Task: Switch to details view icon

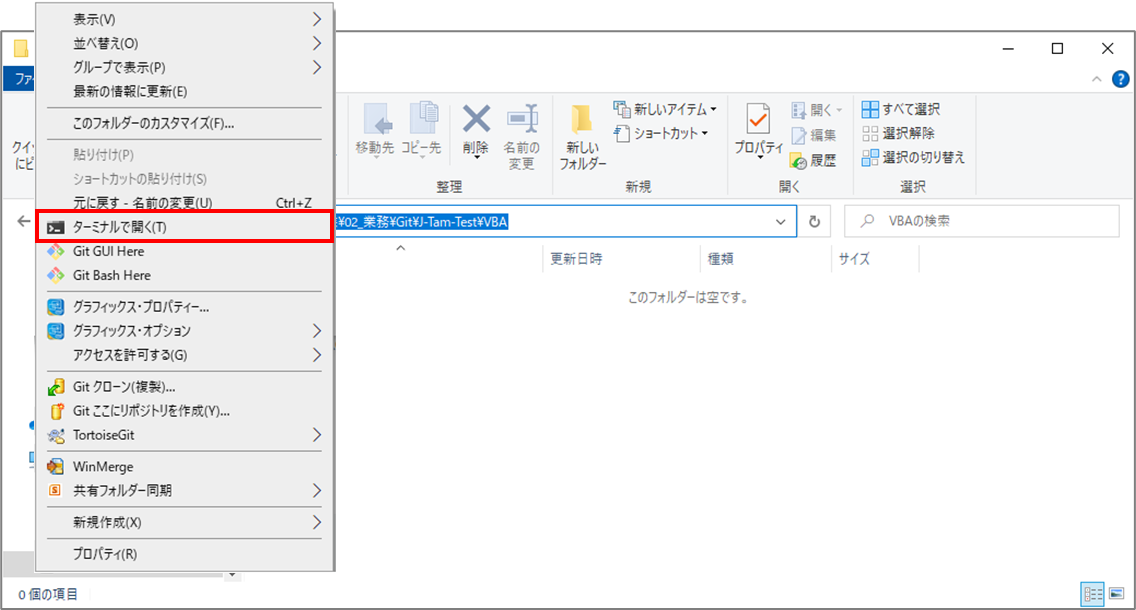Action: coord(1093,594)
